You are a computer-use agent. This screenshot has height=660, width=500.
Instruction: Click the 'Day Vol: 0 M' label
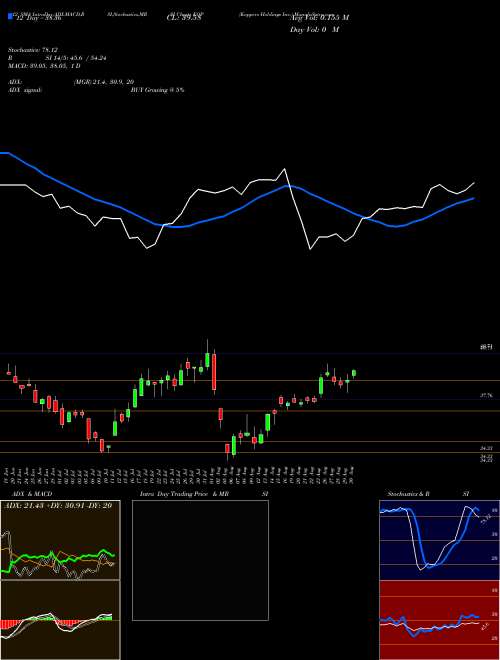point(314,30)
